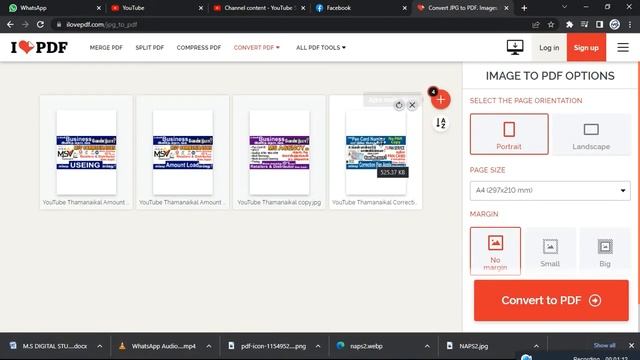
Task: Open the browser extensions puzzle icon
Action: tap(569, 24)
